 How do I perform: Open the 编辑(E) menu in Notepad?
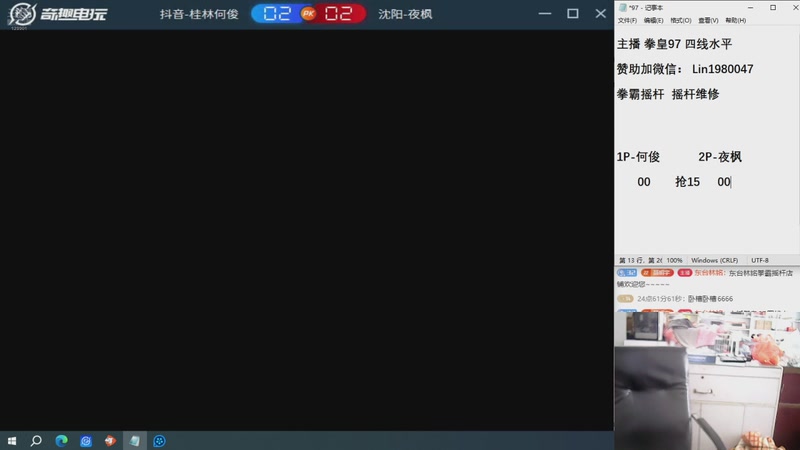(x=653, y=20)
